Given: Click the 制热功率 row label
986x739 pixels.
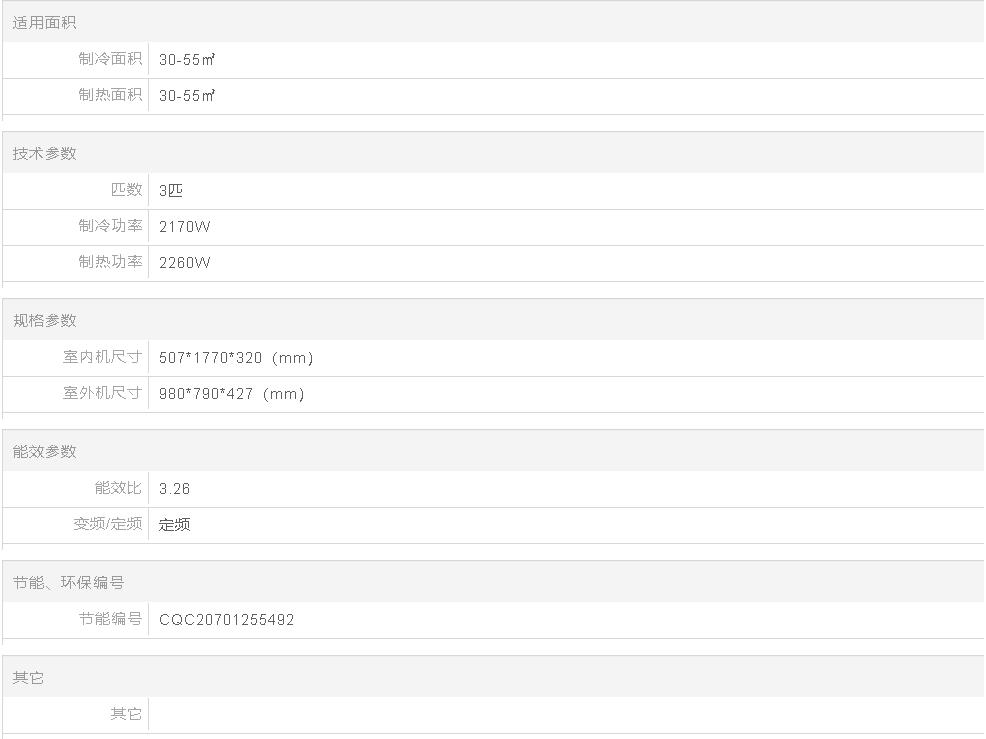Looking at the screenshot, I should [110, 262].
